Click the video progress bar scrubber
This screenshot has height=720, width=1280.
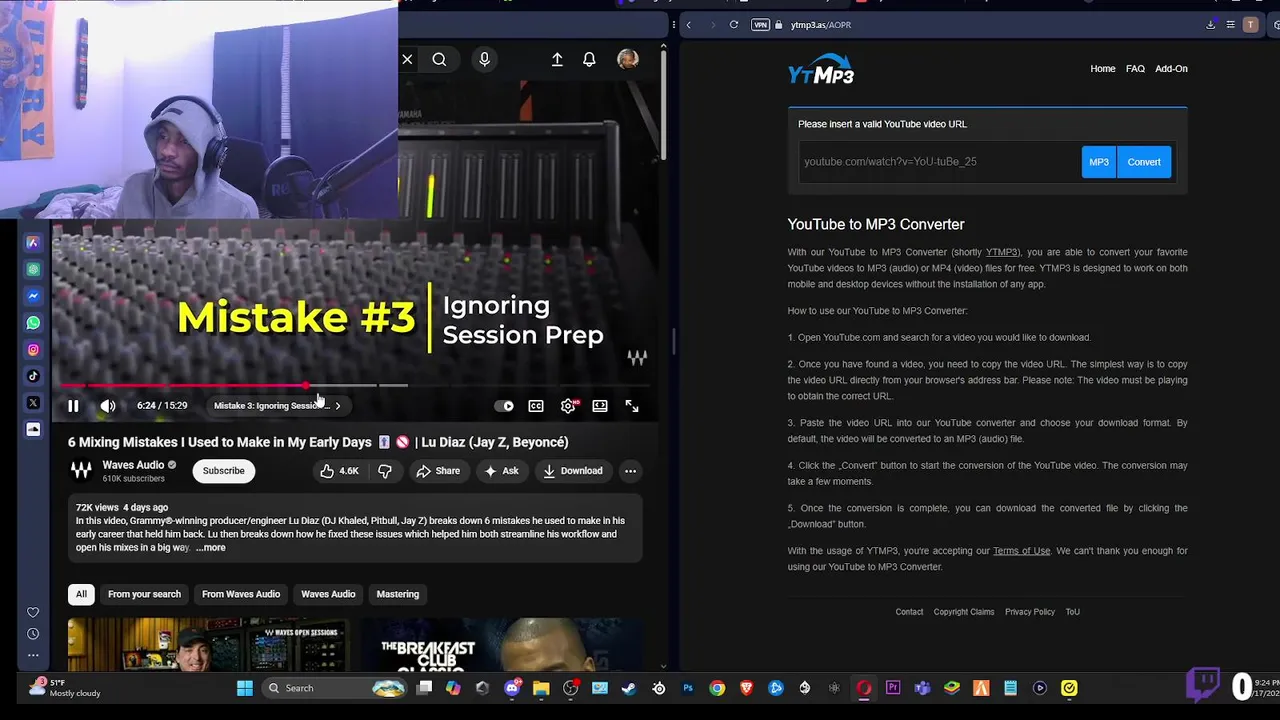(x=306, y=385)
